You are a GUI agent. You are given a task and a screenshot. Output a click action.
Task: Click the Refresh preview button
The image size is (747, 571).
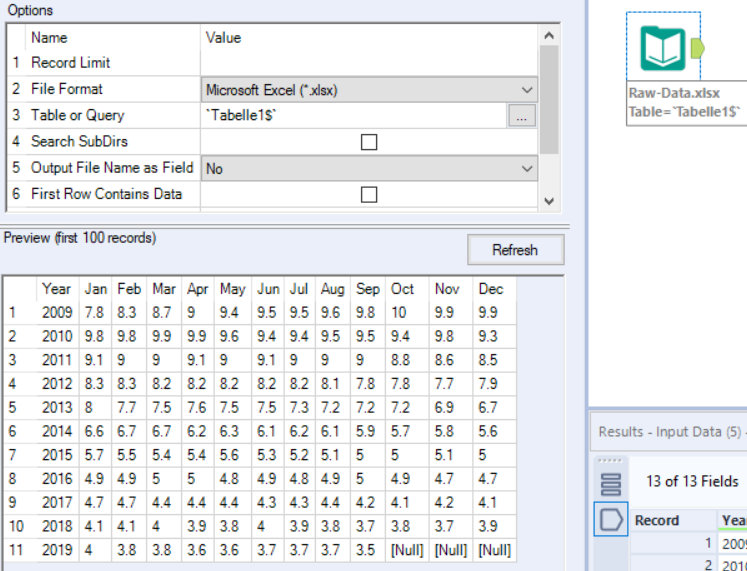tap(515, 250)
